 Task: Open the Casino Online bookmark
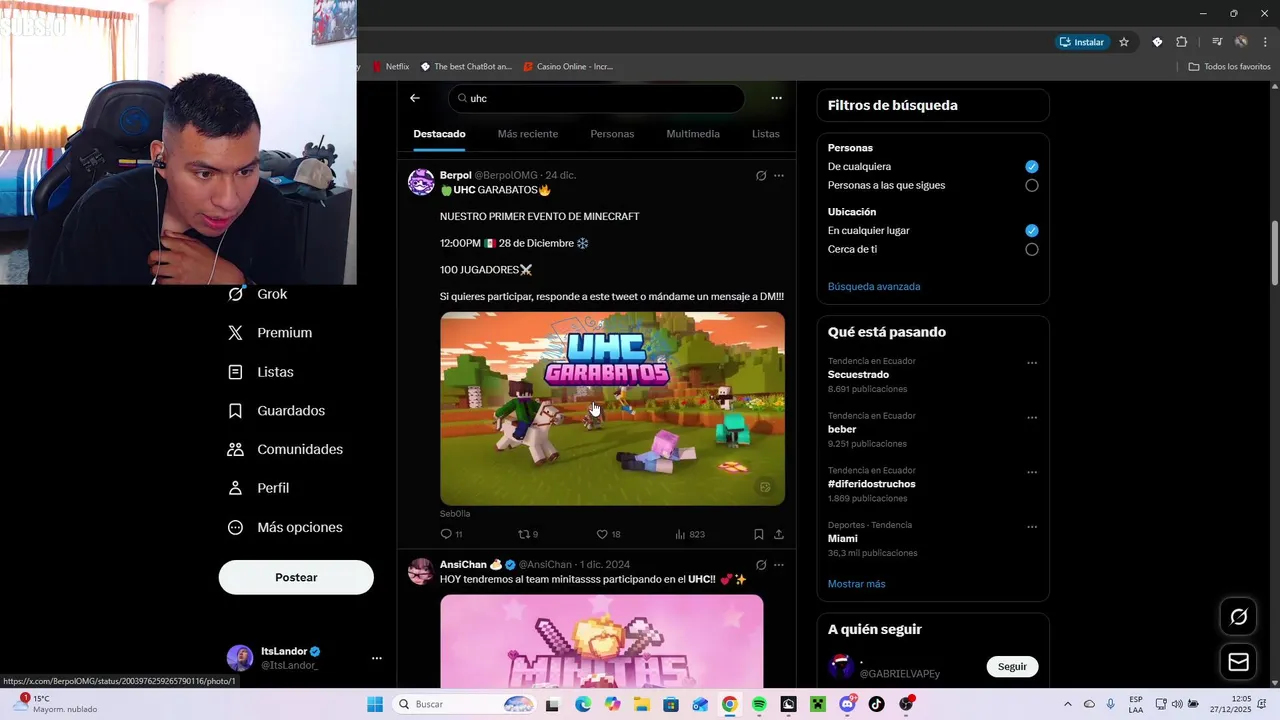(x=568, y=67)
